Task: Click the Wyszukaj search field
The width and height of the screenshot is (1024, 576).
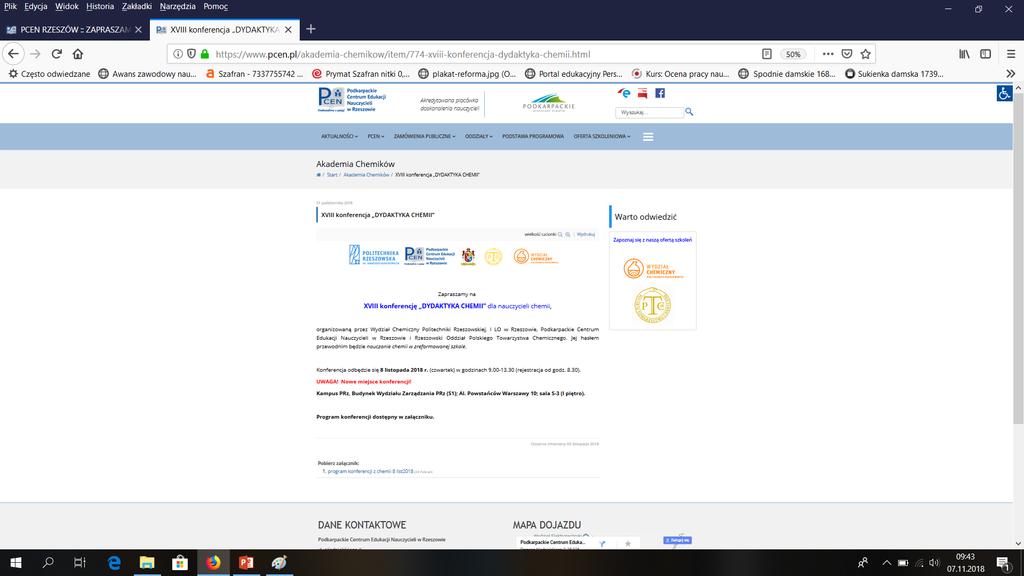Action: point(649,112)
